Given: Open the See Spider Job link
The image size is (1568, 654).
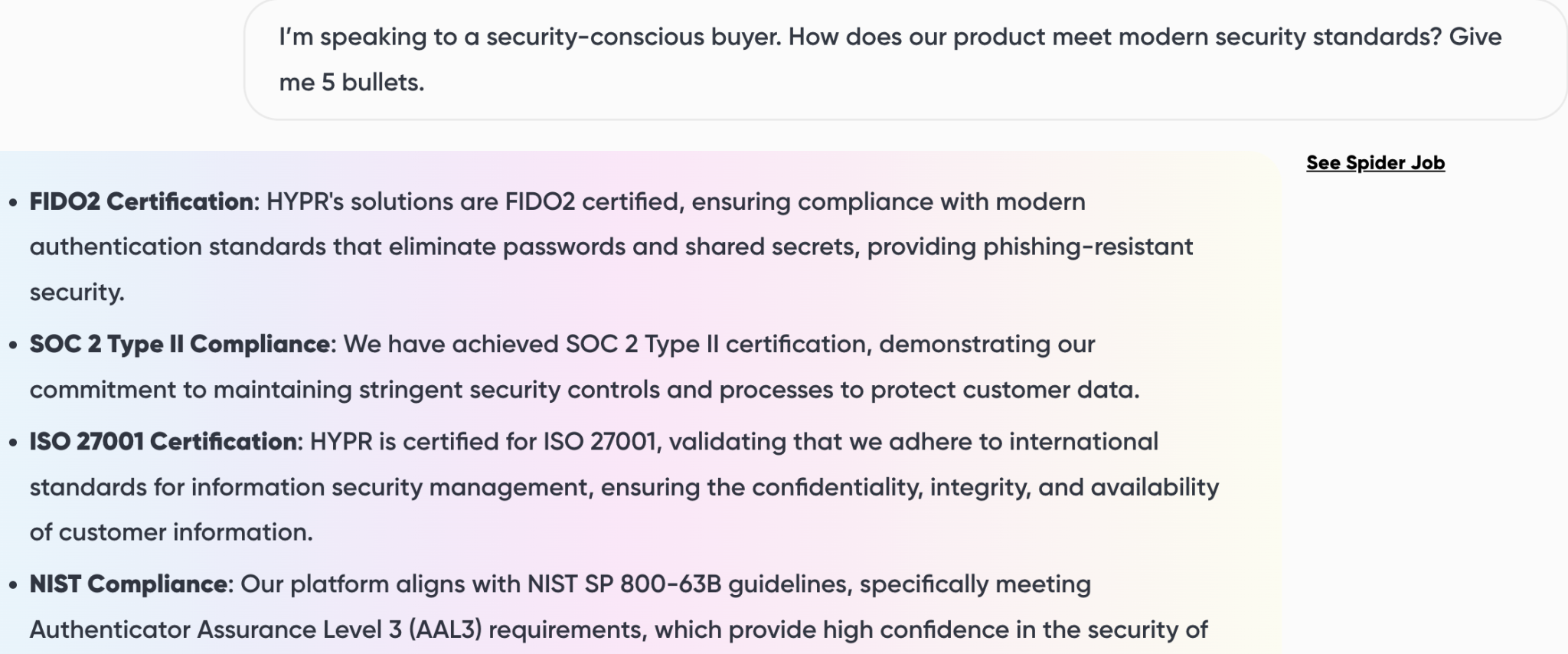Looking at the screenshot, I should pyautogui.click(x=1375, y=163).
